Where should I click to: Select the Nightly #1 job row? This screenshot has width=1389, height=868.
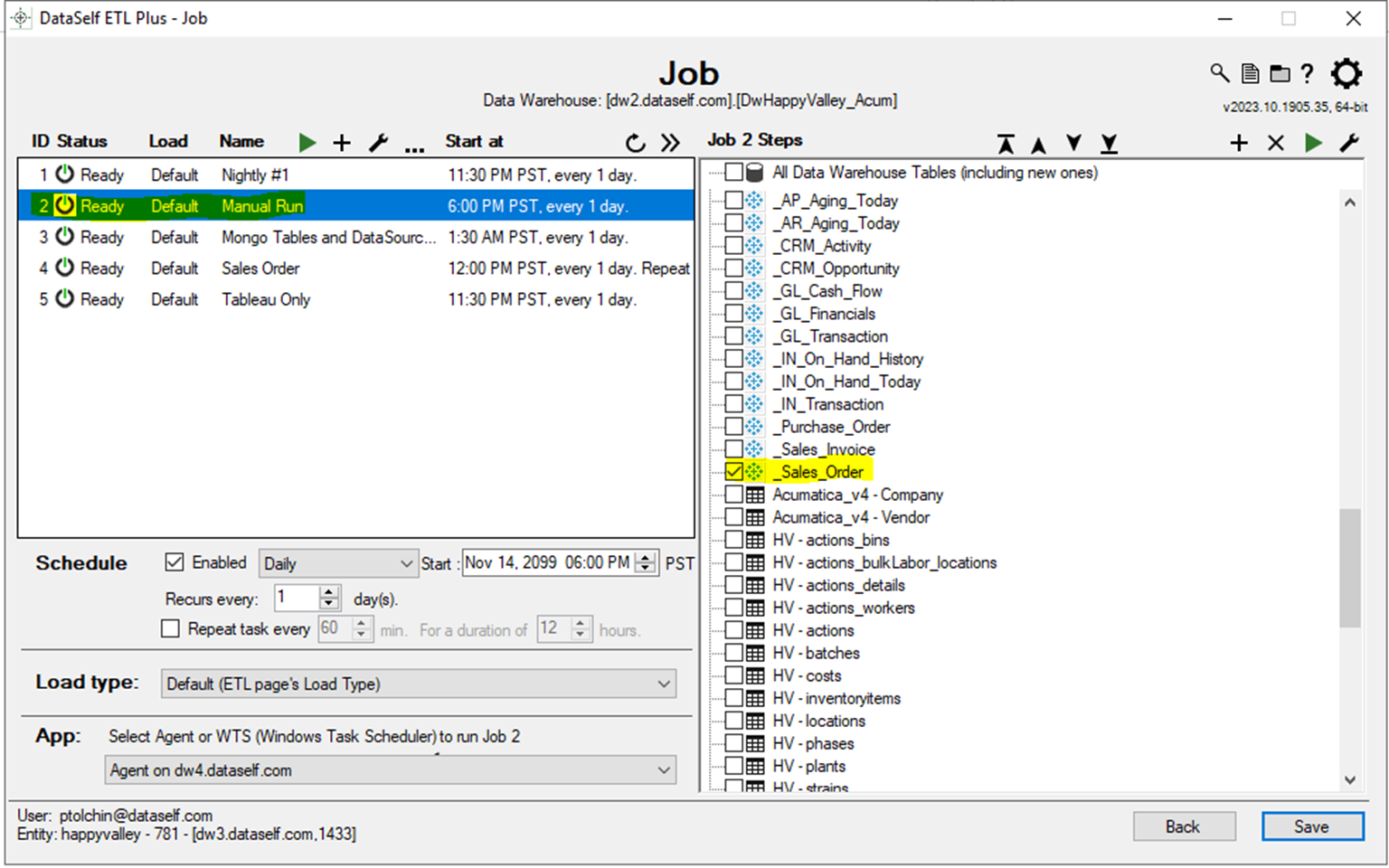click(x=356, y=175)
